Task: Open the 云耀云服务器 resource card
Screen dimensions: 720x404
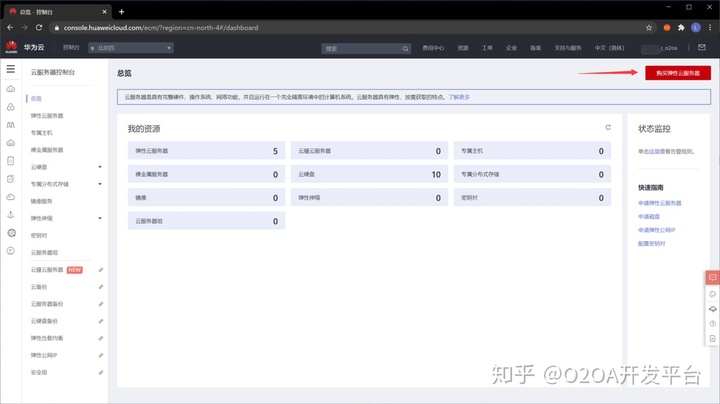Action: pos(369,151)
